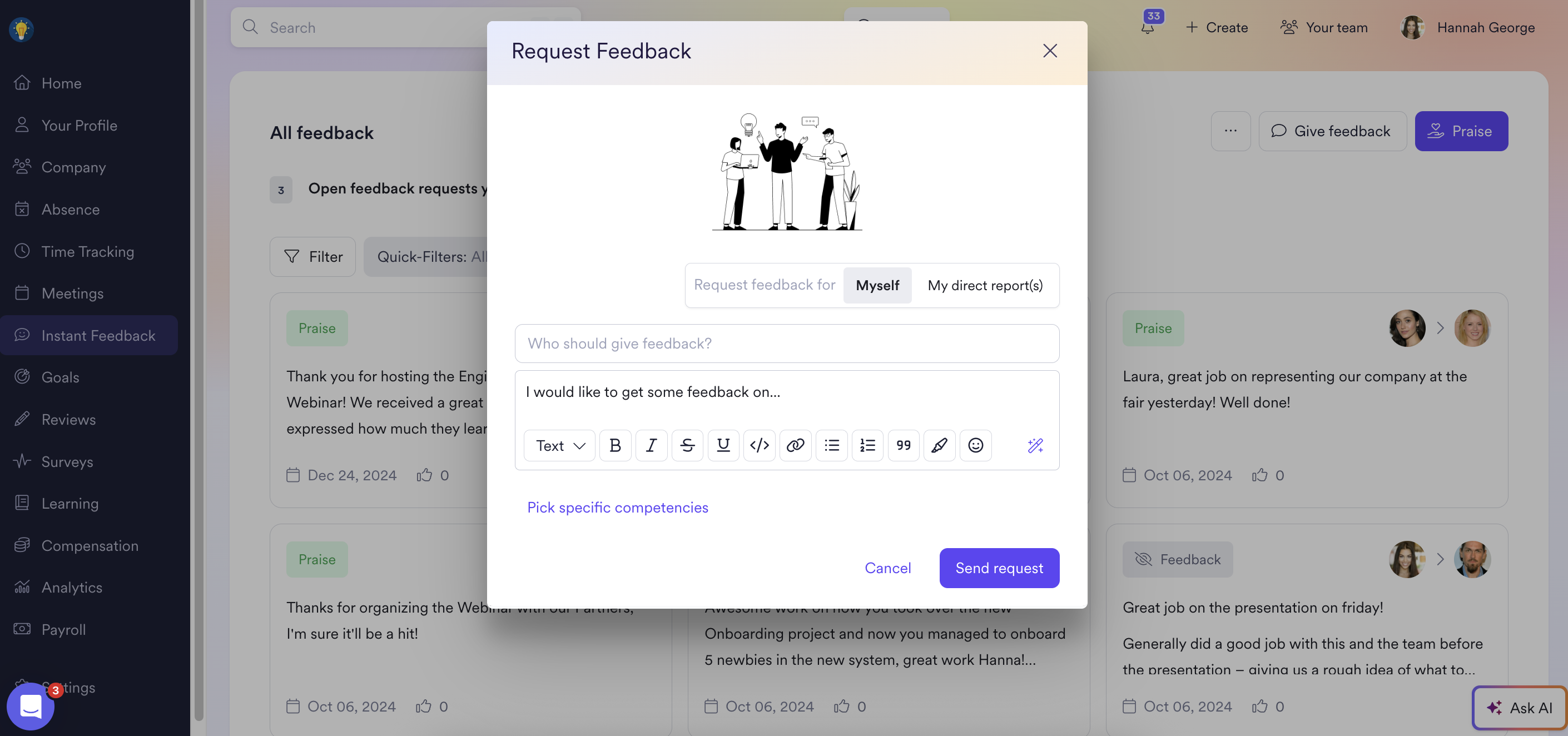
Task: Expand the Quick-Filters dropdown
Action: point(431,257)
